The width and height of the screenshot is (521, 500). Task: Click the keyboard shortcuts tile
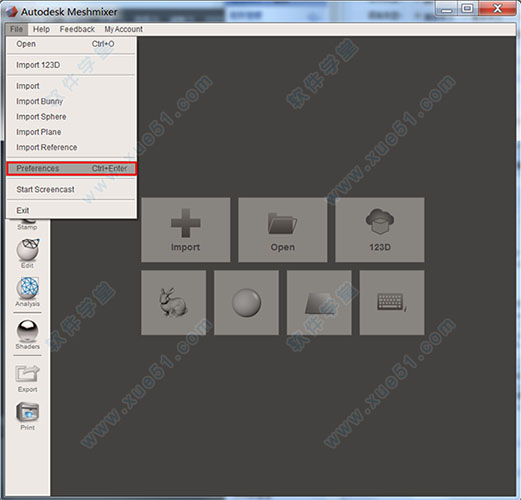point(392,302)
